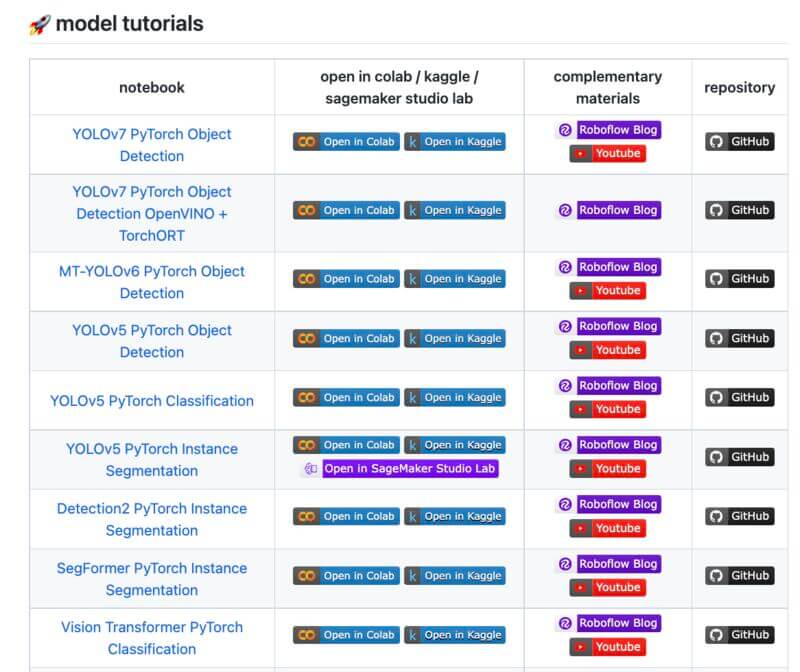Open Detection2 PyTorch Instance Segmentation link

point(152,519)
